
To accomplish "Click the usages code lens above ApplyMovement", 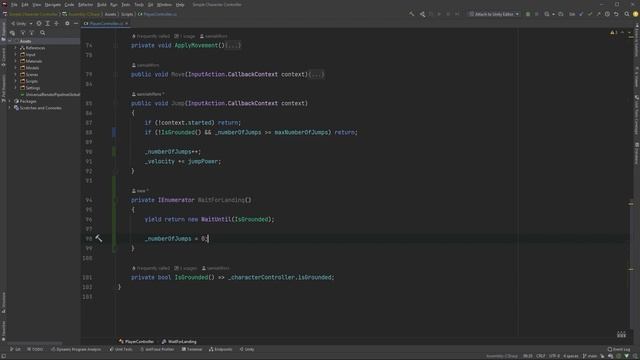I will [x=185, y=36].
